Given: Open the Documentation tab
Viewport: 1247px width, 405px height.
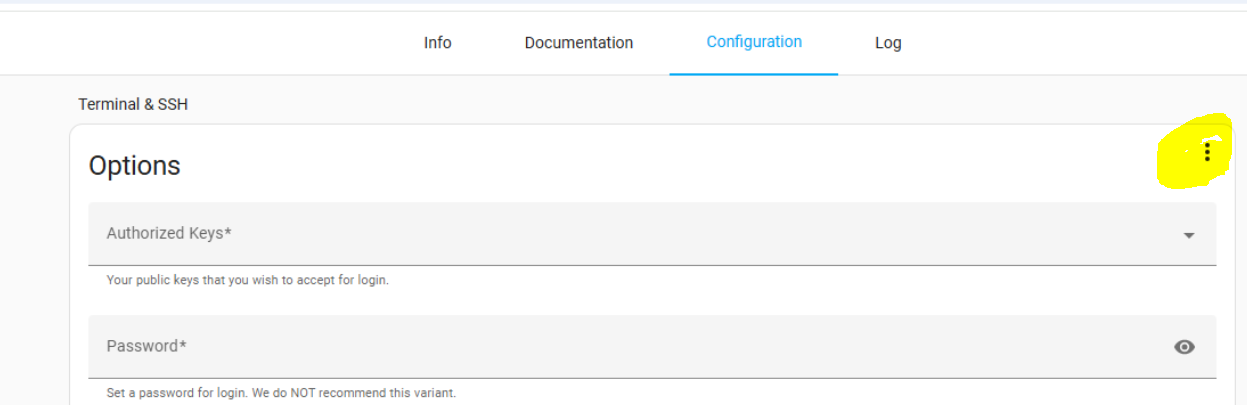Looking at the screenshot, I should 578,43.
